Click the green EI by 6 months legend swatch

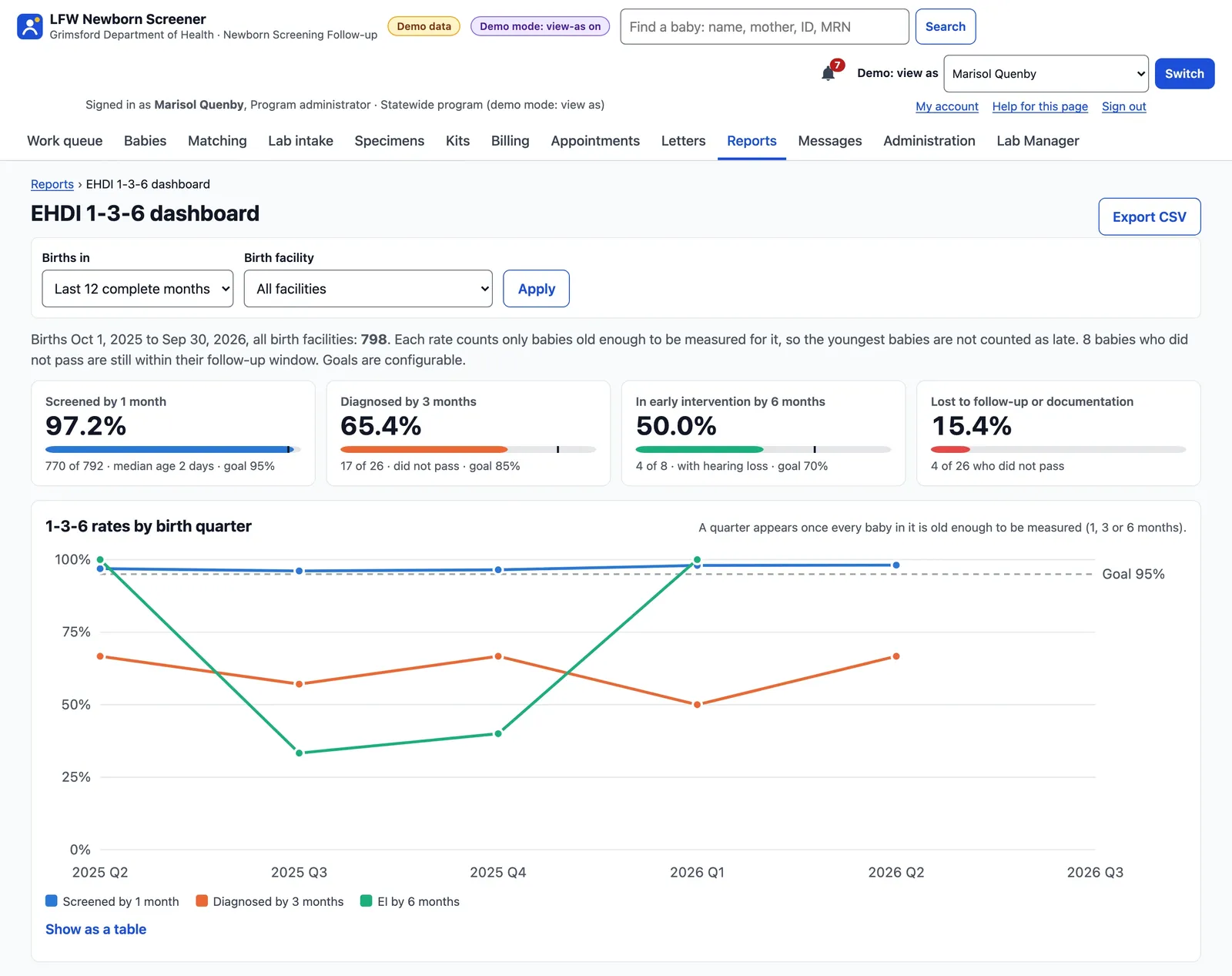coord(367,901)
